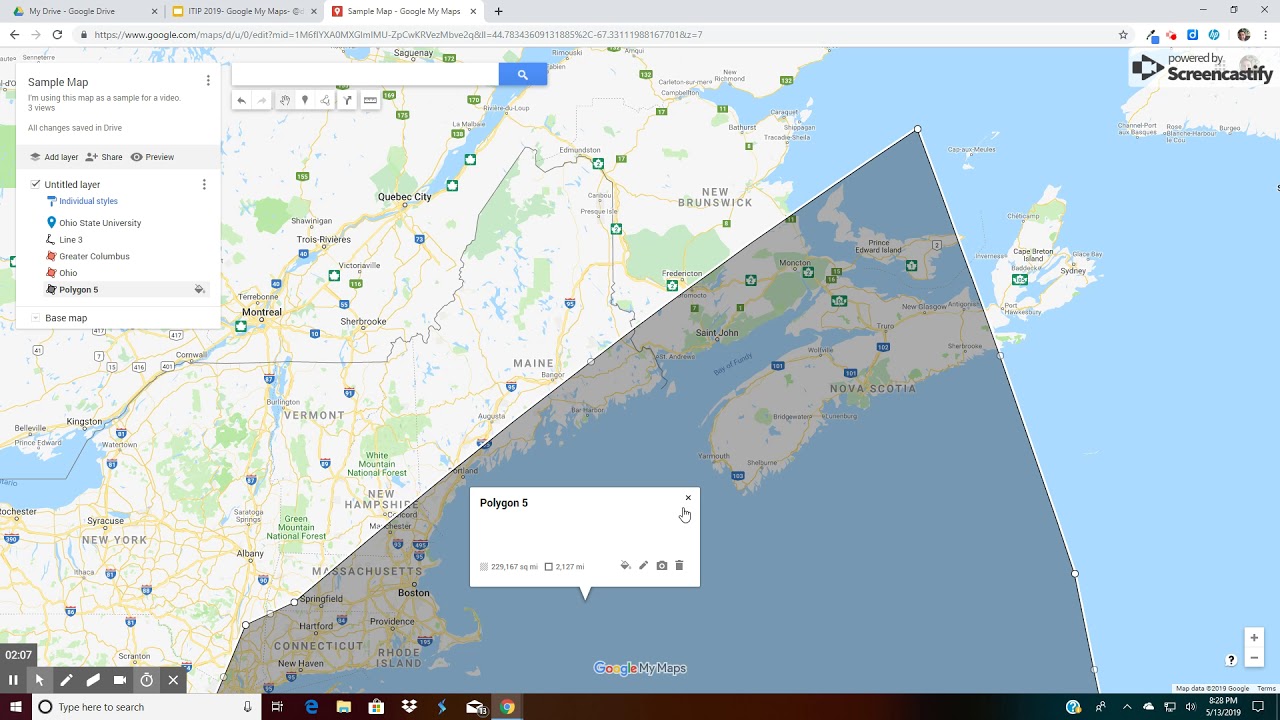Open the Sample Map options menu

(208, 81)
